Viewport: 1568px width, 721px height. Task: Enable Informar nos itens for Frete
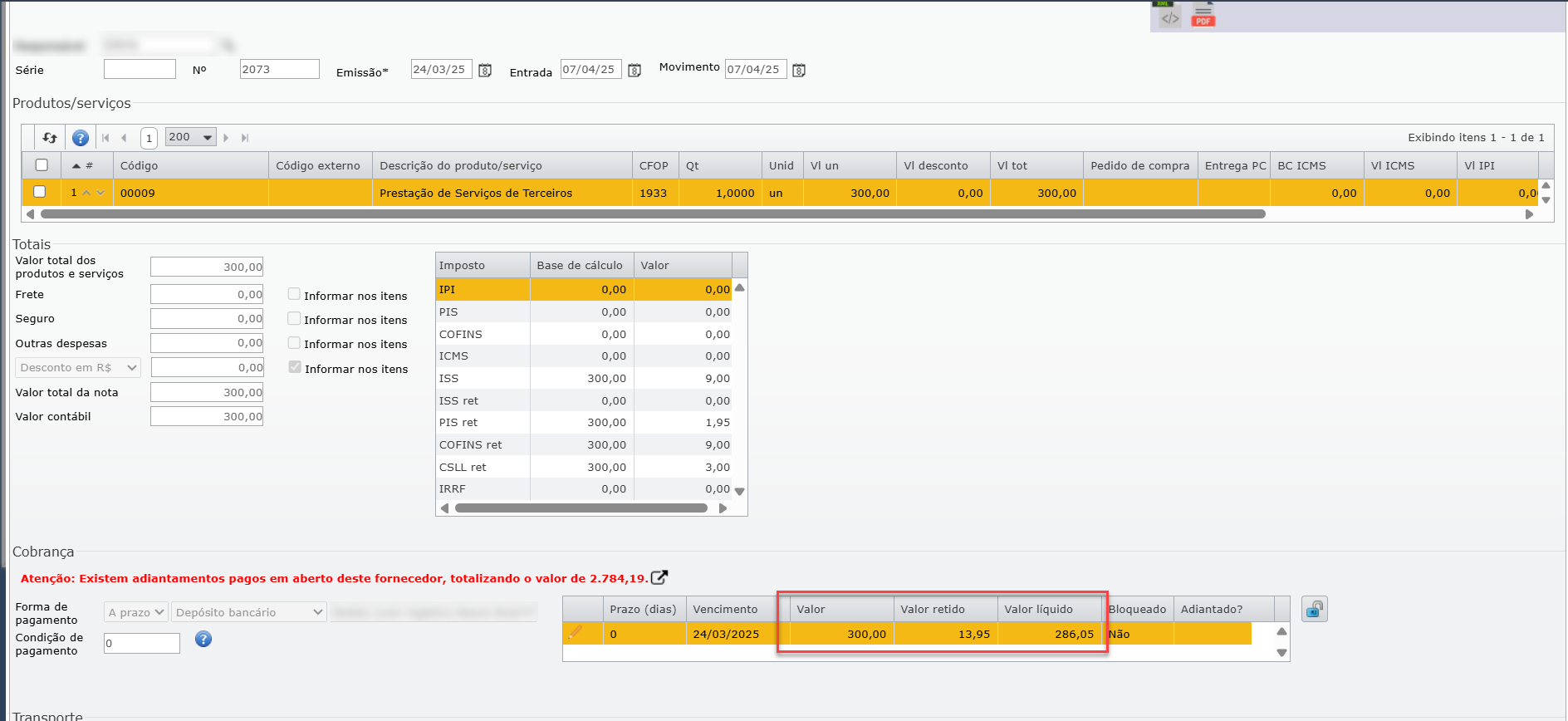[x=294, y=294]
